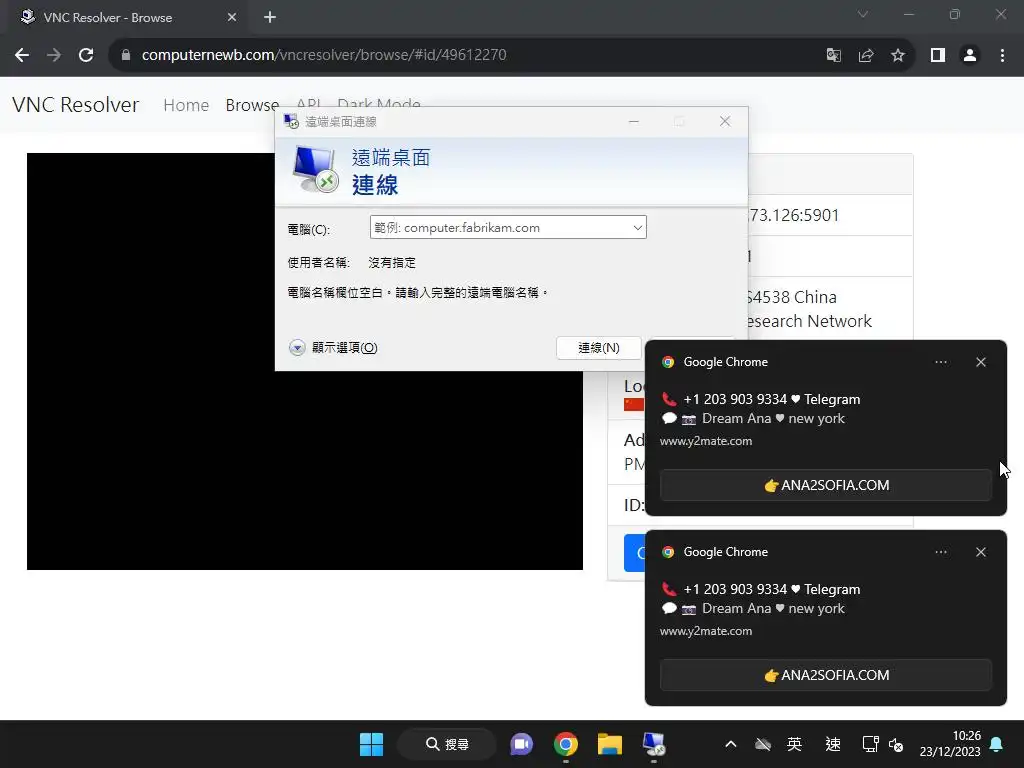Open options of the upper Chrome notification
1024x768 pixels.
pos(941,362)
